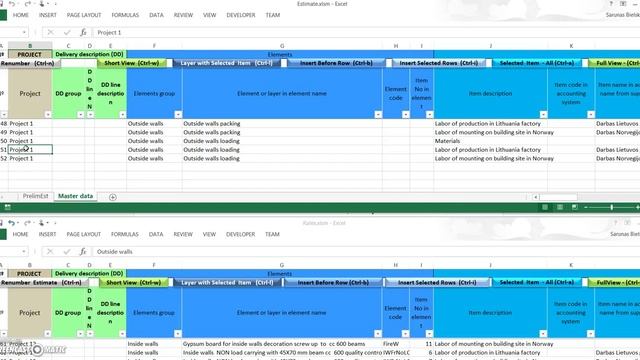The image size is (640, 360).
Task: Open Name Box dropdown in top window
Action: (x=24, y=32)
